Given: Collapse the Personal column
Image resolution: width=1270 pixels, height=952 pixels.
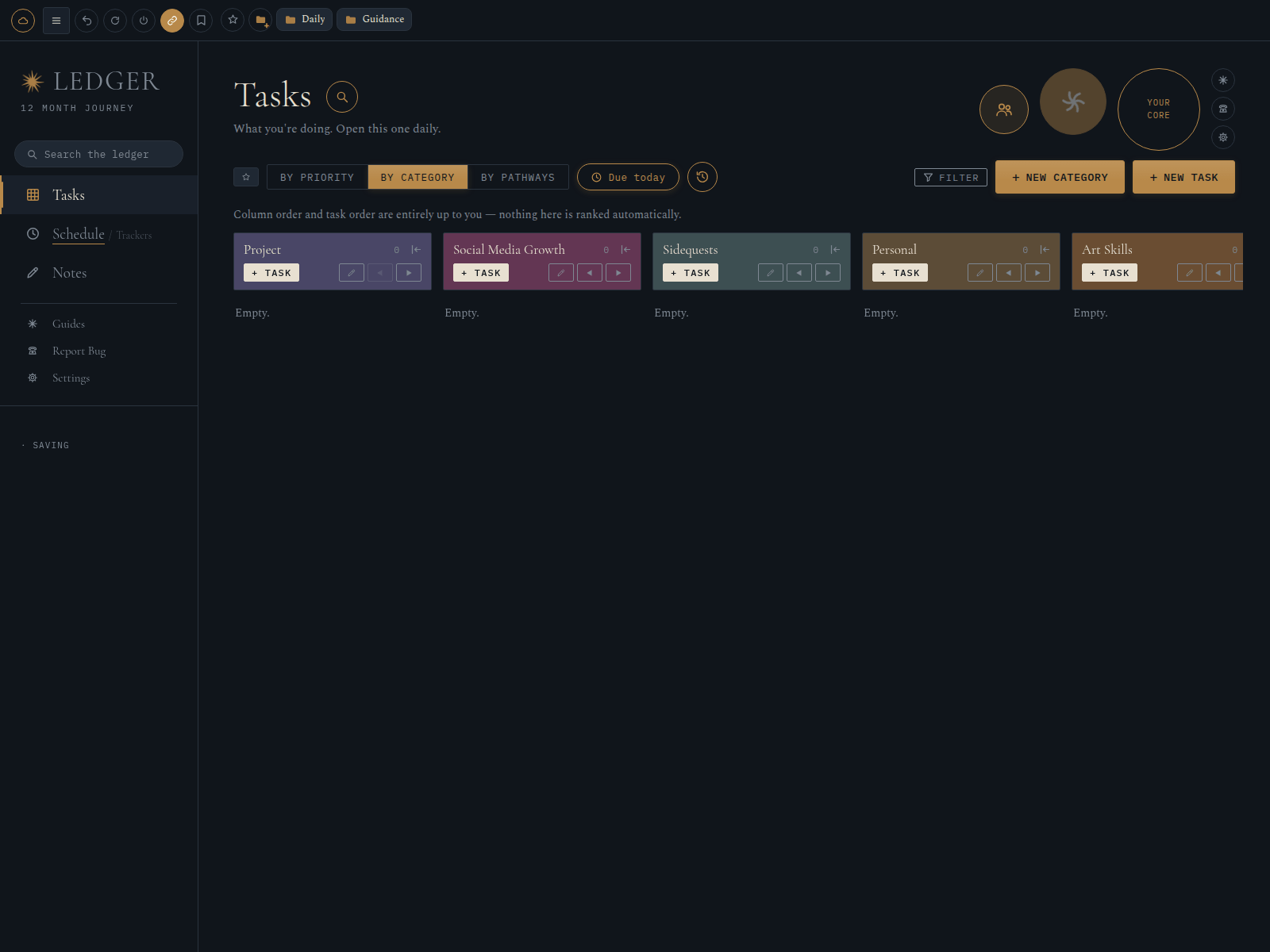Looking at the screenshot, I should coord(1045,249).
